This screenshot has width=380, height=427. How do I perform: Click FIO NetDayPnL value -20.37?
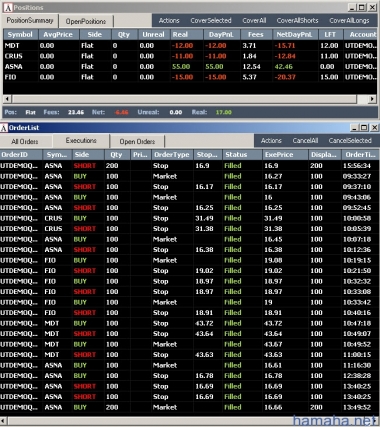[x=285, y=77]
